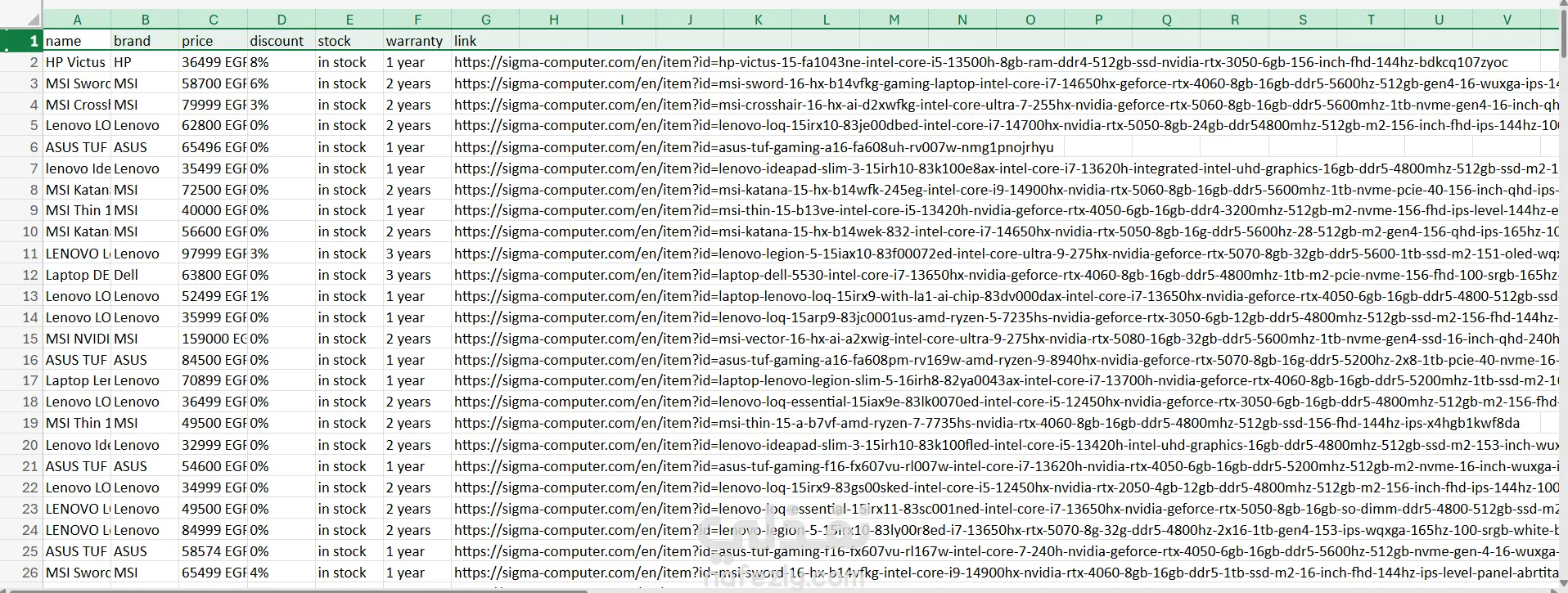Click the 'name' header cell
This screenshot has height=593, width=1568.
pyautogui.click(x=77, y=41)
